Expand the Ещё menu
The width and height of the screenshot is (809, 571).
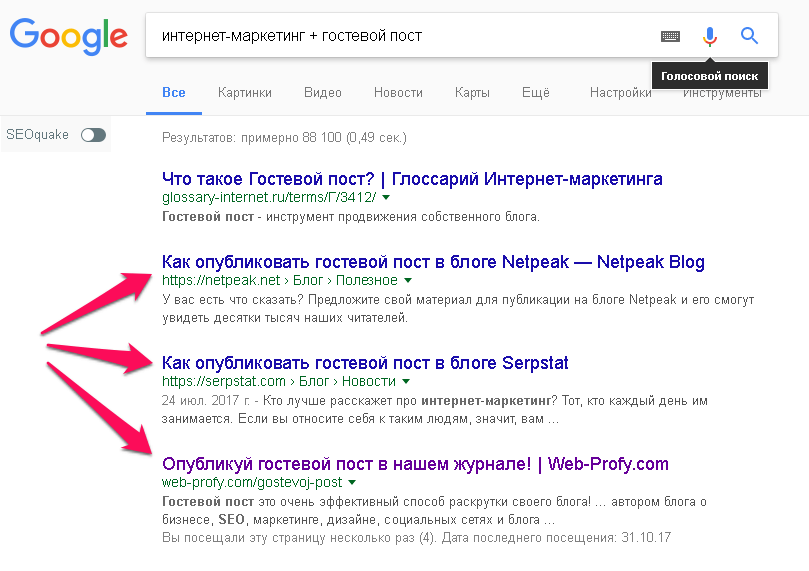(x=536, y=93)
